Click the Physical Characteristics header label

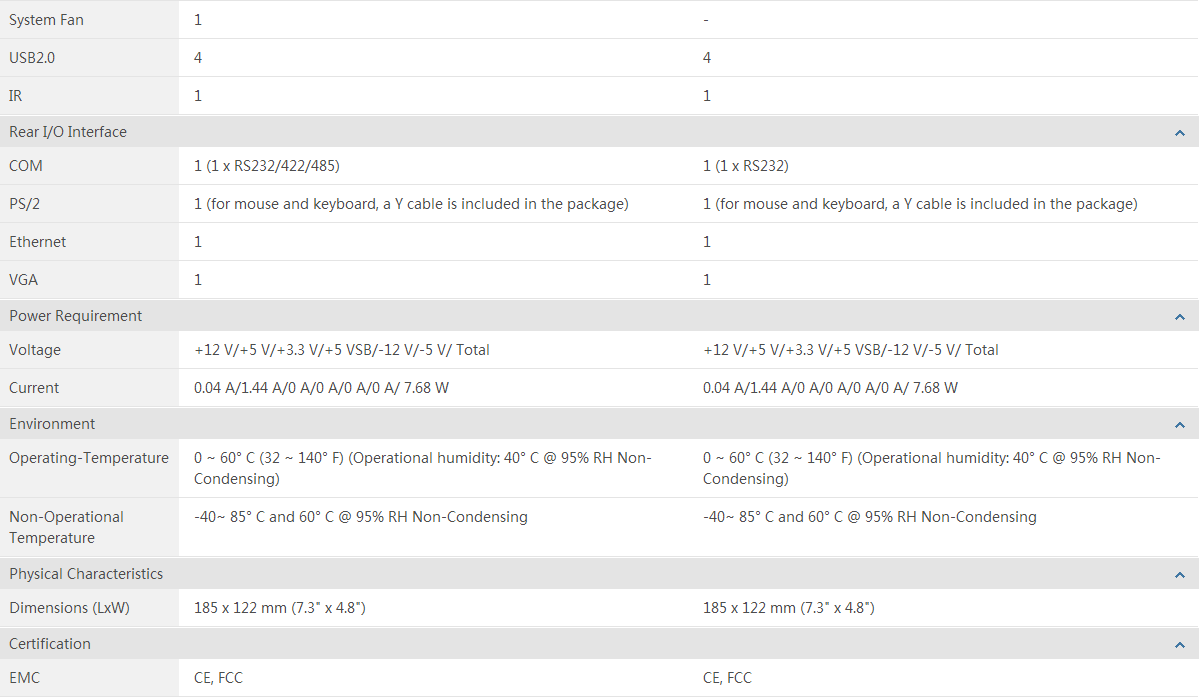coord(86,574)
